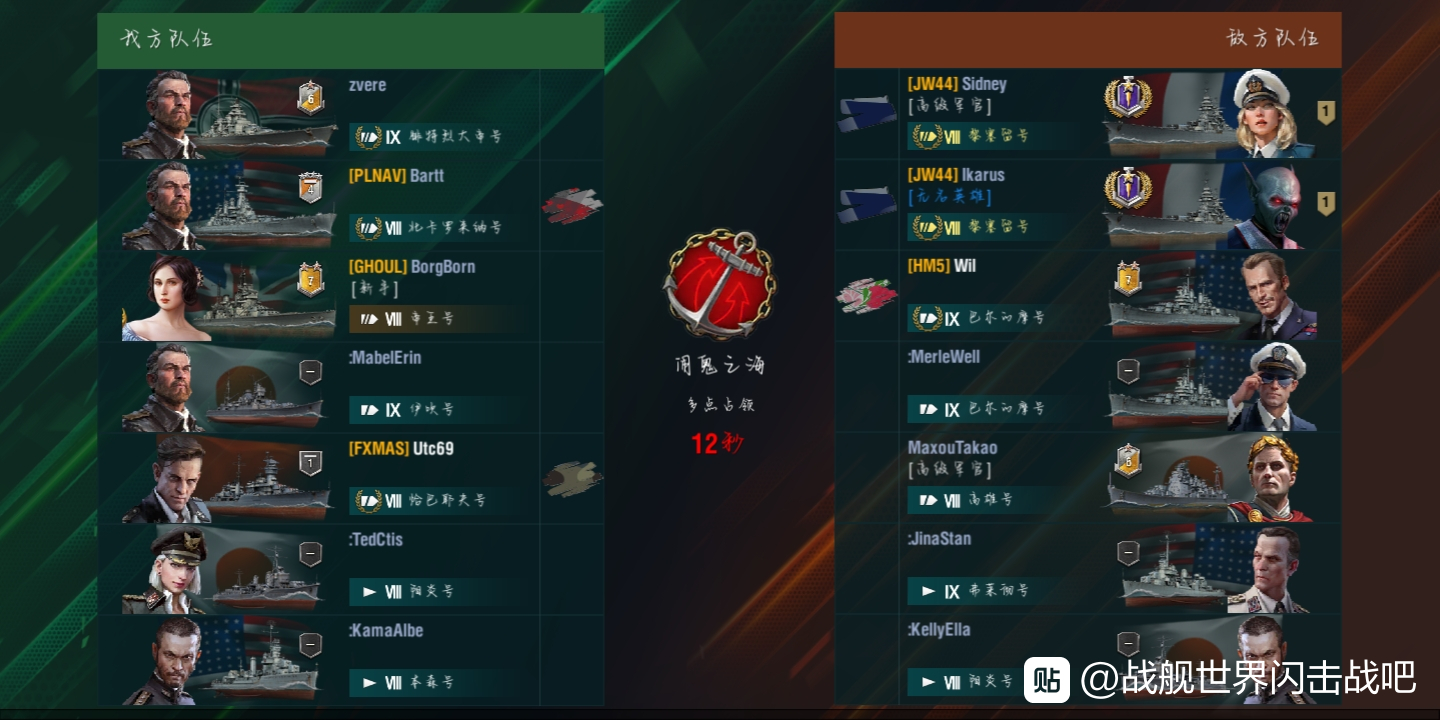This screenshot has height=720, width=1440.
Task: Open player MaxouTakao's name
Action: pos(952,448)
